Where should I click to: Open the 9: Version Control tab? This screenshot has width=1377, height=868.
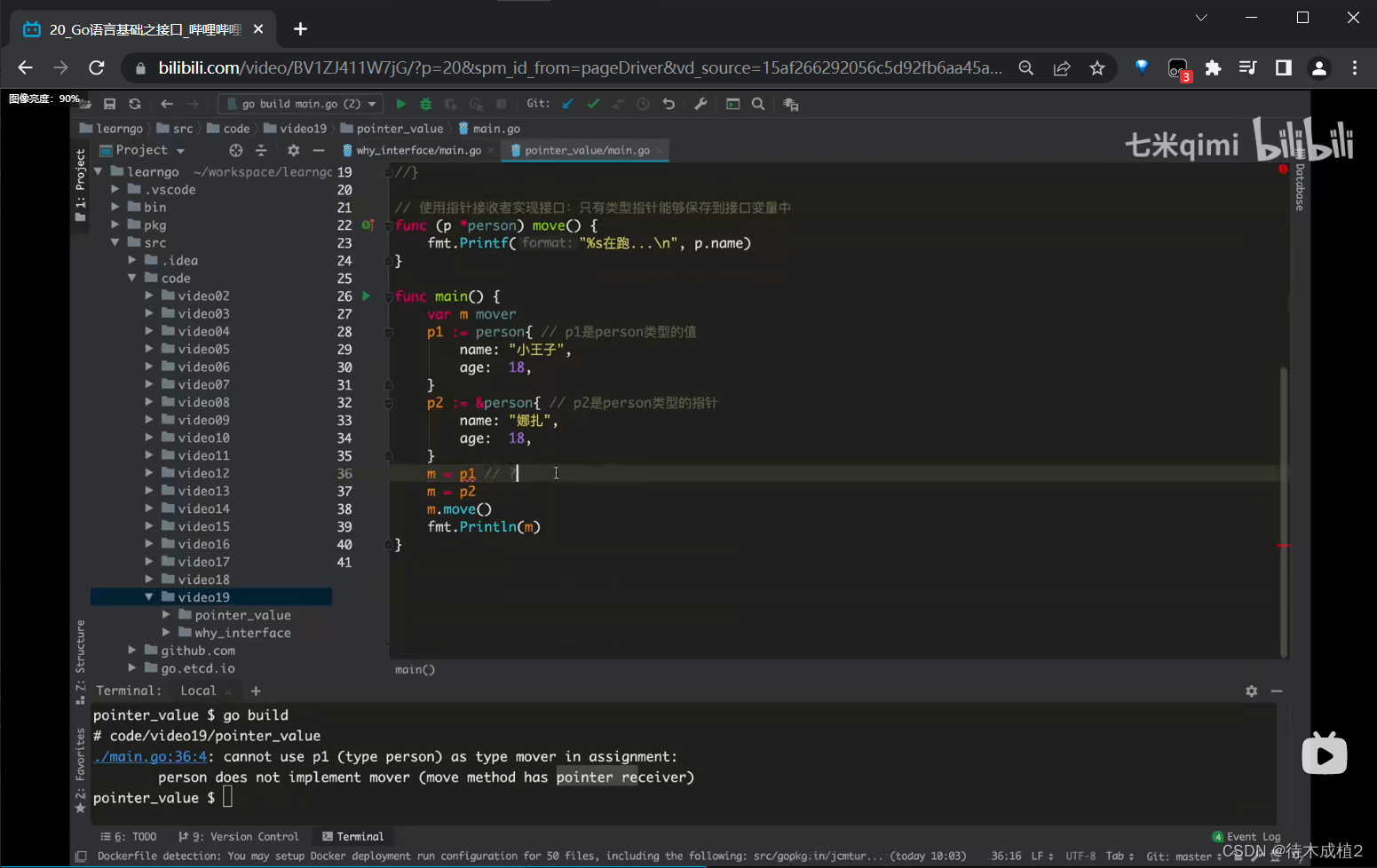coord(239,836)
